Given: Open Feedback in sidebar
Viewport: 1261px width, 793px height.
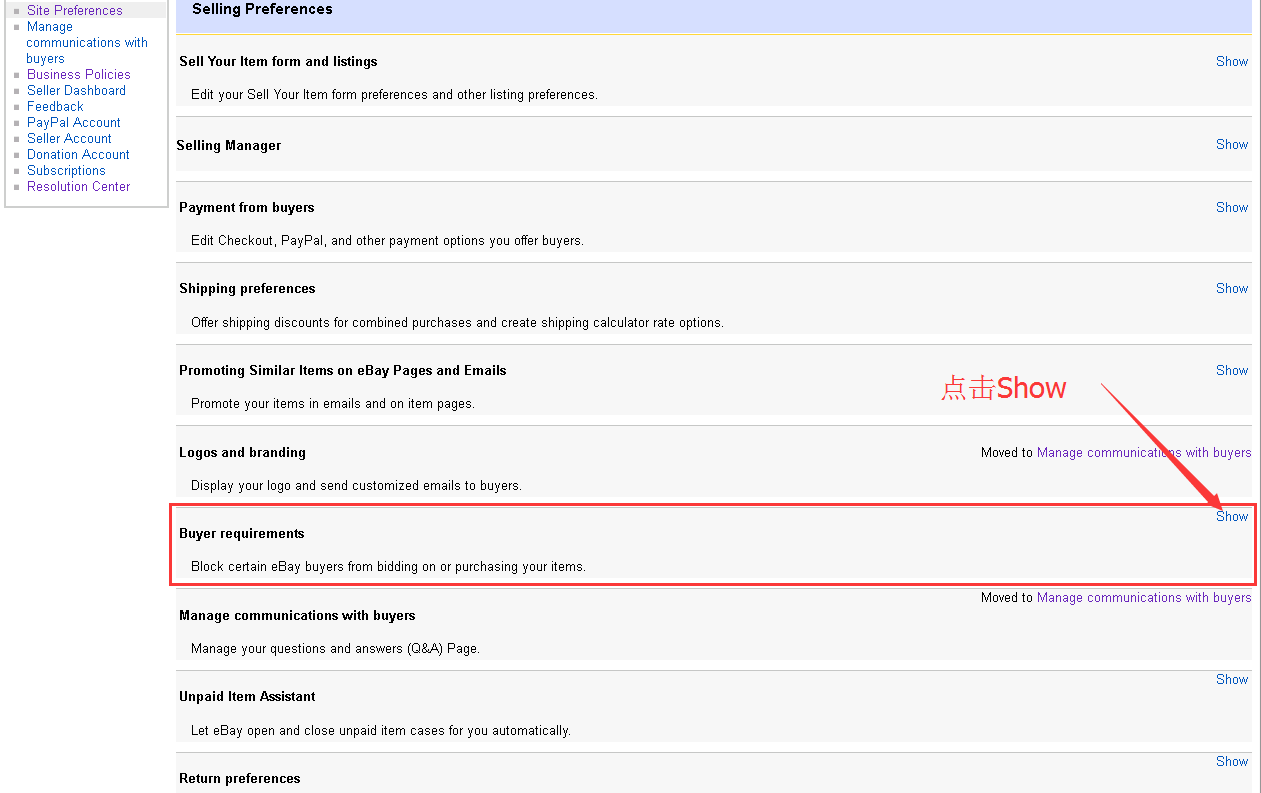Looking at the screenshot, I should click(x=55, y=106).
